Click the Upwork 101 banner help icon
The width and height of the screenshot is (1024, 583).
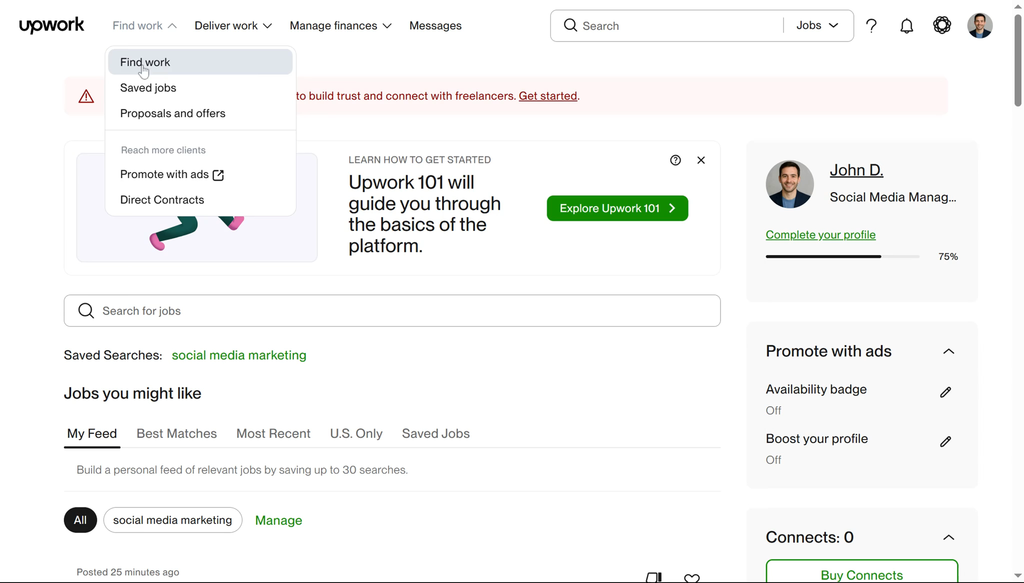click(x=675, y=160)
